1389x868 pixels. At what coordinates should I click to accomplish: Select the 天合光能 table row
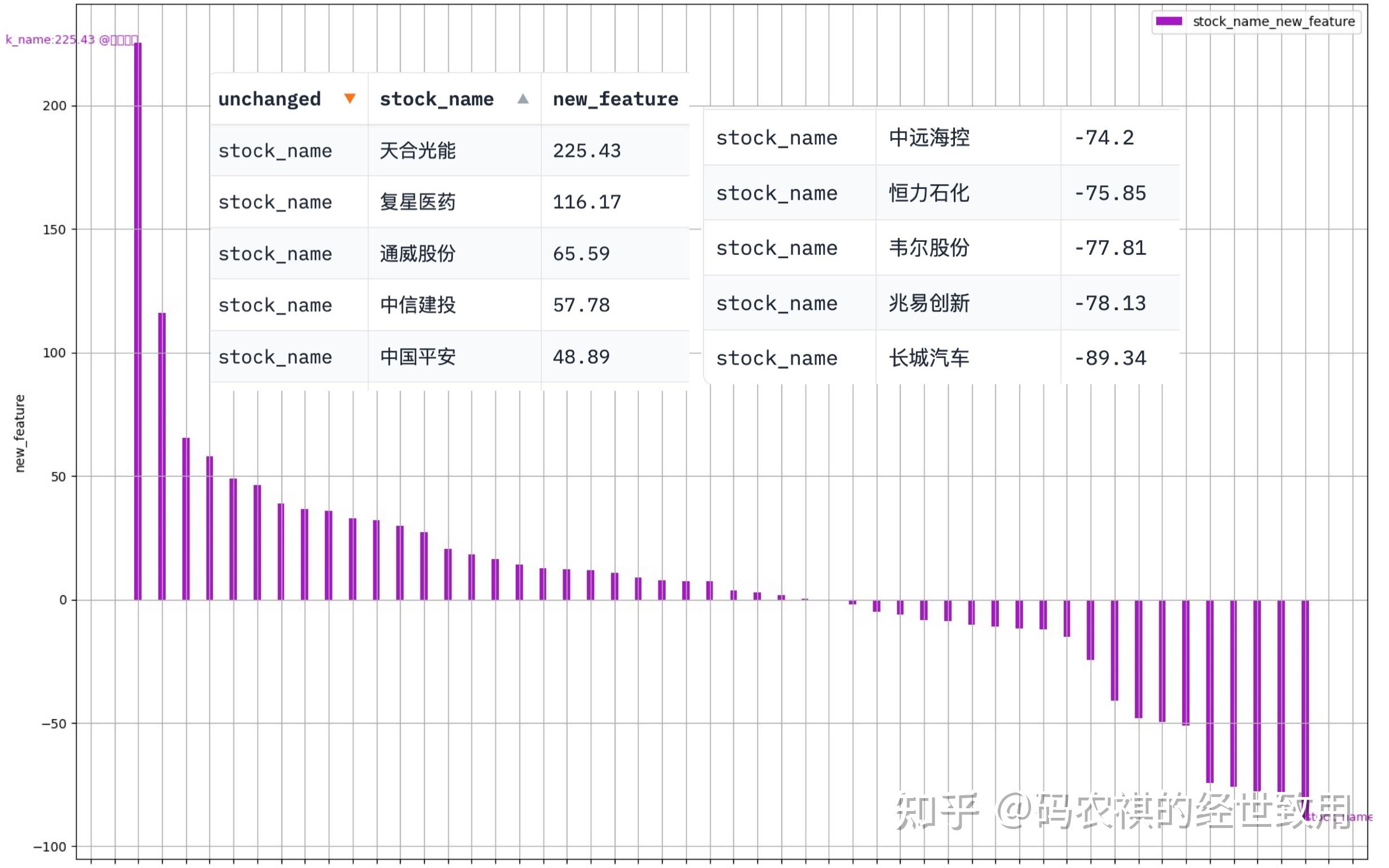tap(417, 150)
